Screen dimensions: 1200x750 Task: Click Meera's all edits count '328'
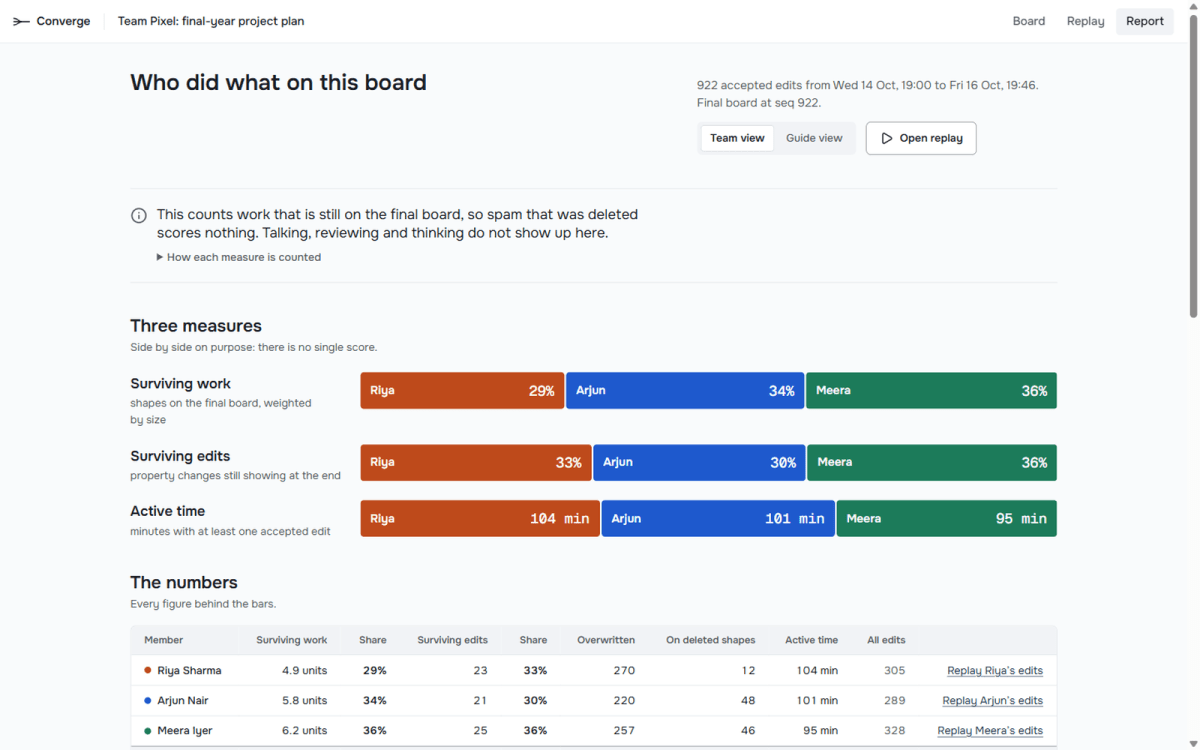coord(895,731)
